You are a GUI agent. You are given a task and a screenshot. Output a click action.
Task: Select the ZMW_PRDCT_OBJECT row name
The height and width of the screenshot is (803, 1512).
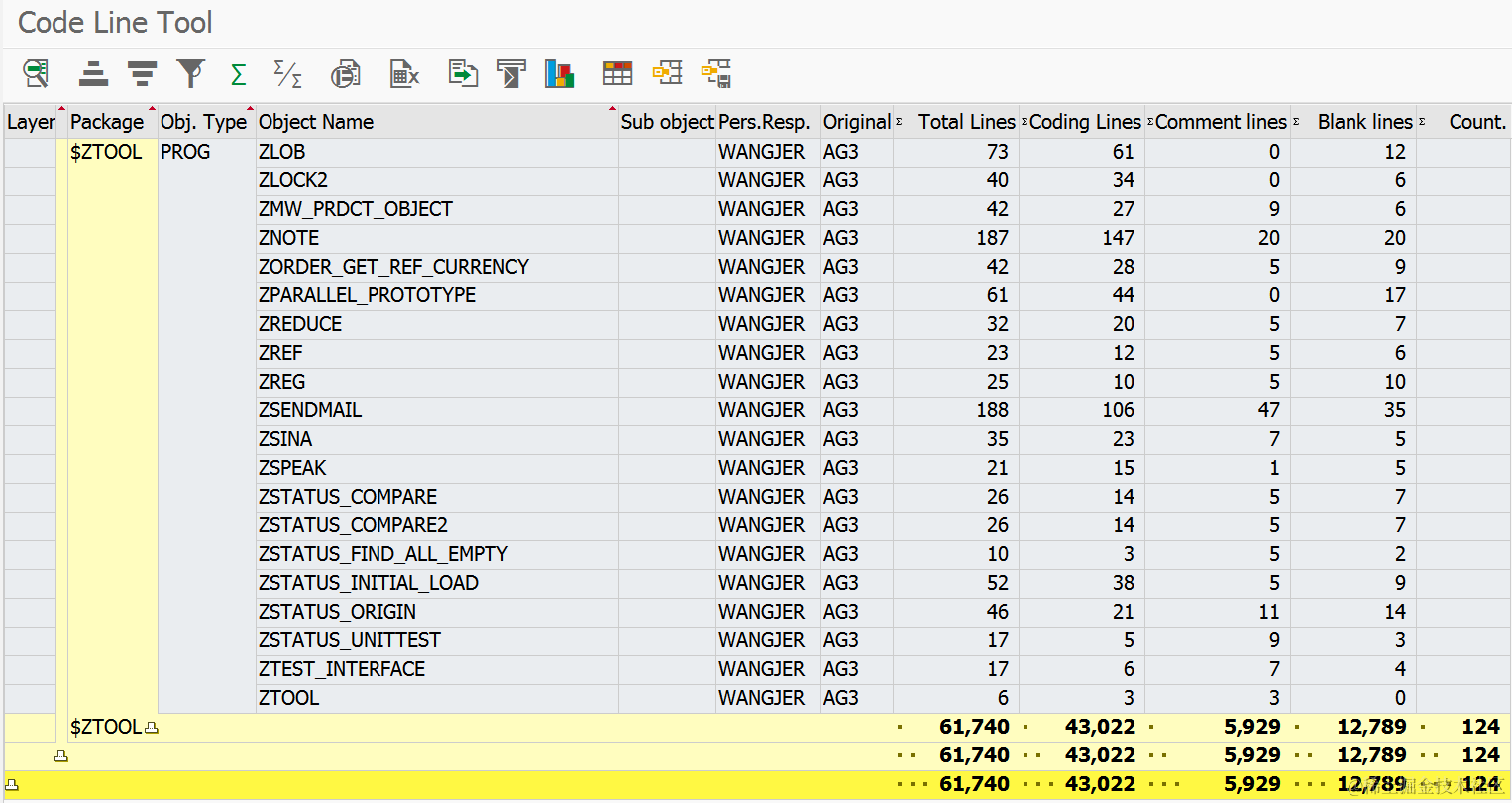[356, 209]
